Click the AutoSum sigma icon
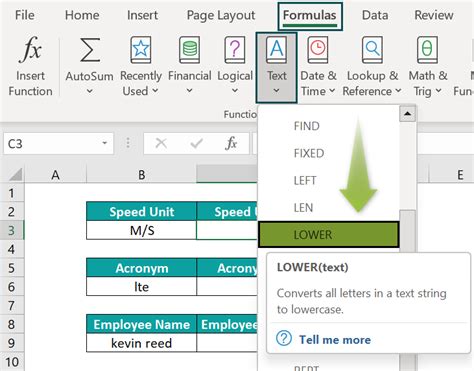The image size is (474, 371). click(89, 50)
